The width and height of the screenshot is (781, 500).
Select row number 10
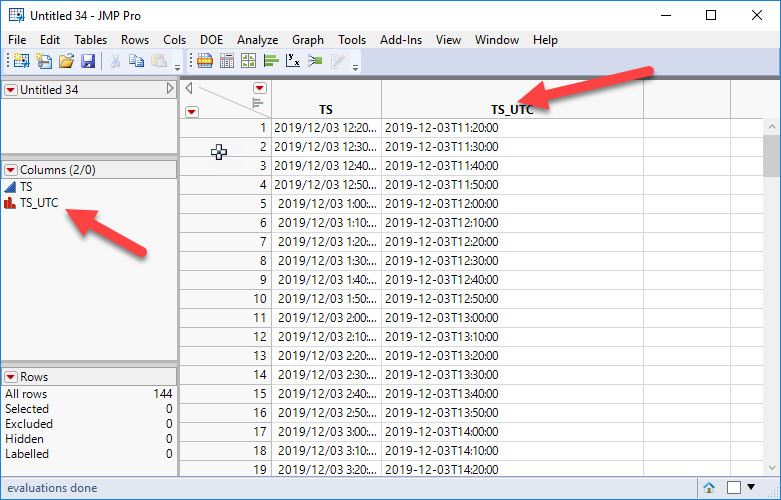click(x=225, y=299)
